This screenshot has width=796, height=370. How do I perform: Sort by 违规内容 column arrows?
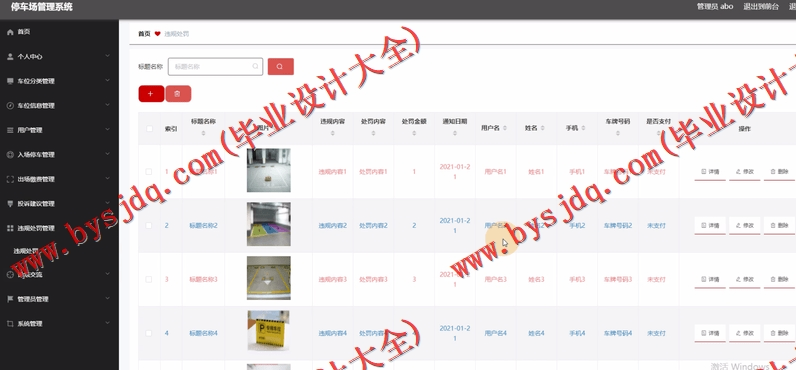click(333, 133)
